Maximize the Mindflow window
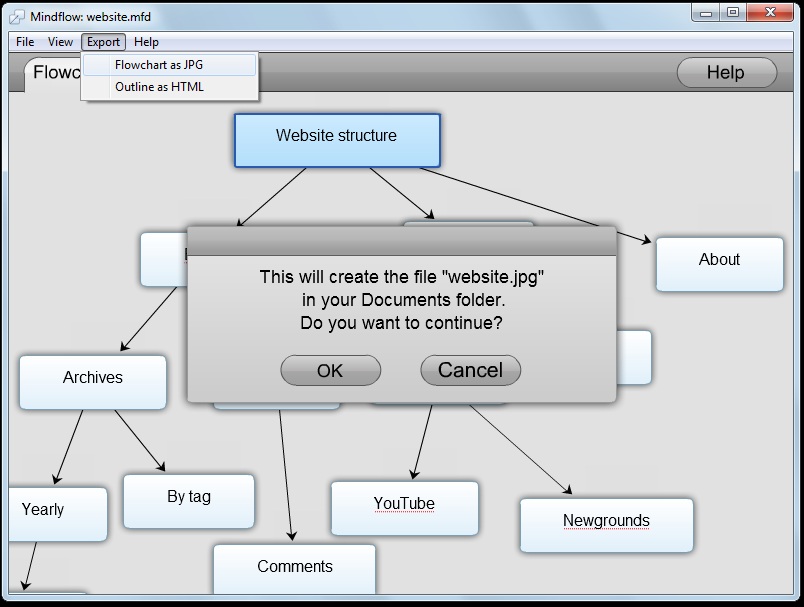This screenshot has width=804, height=607. click(x=733, y=12)
